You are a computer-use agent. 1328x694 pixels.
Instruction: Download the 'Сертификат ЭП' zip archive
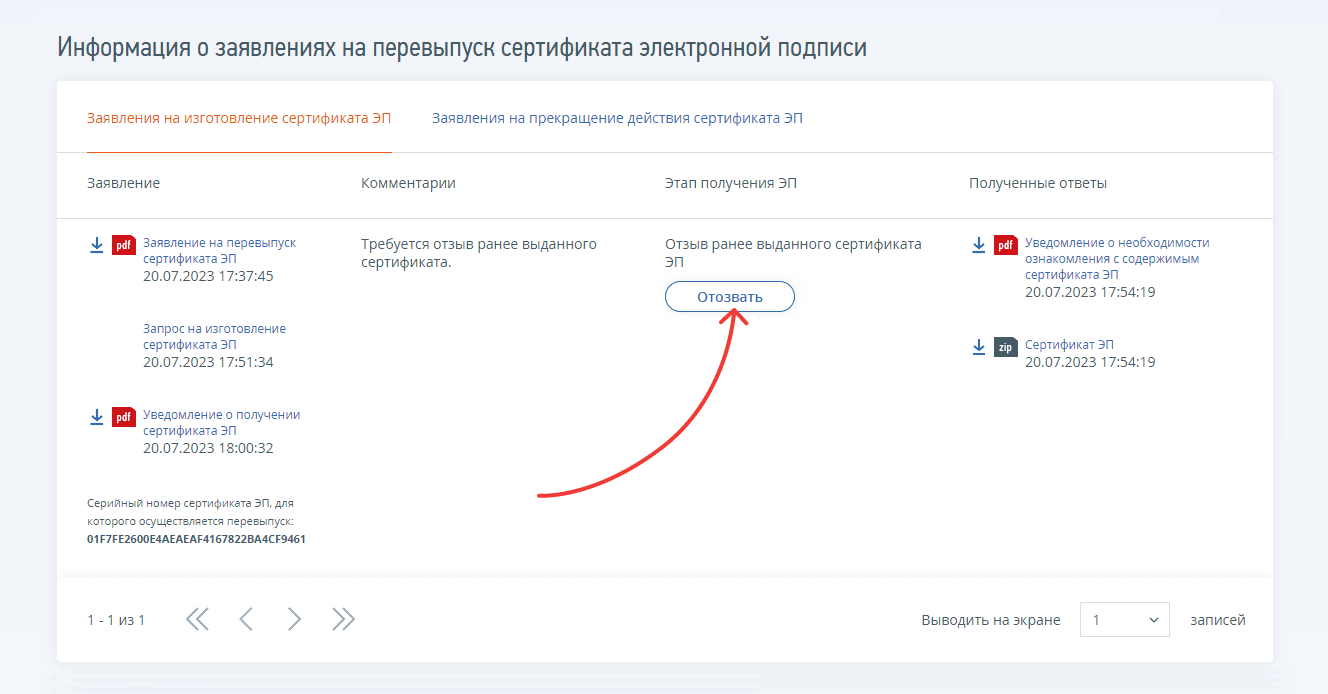[x=979, y=347]
